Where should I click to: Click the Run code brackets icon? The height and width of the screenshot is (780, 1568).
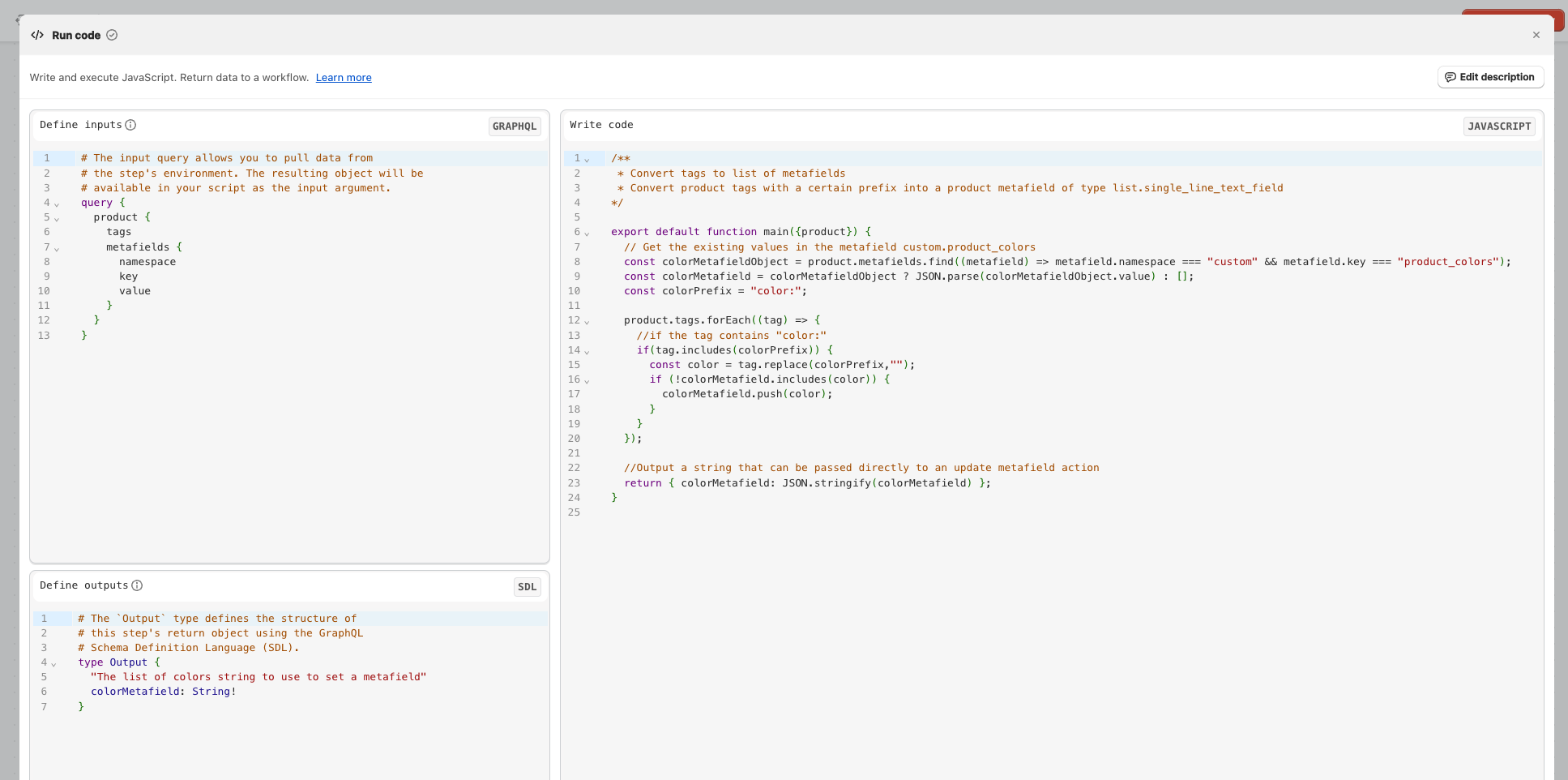point(37,35)
